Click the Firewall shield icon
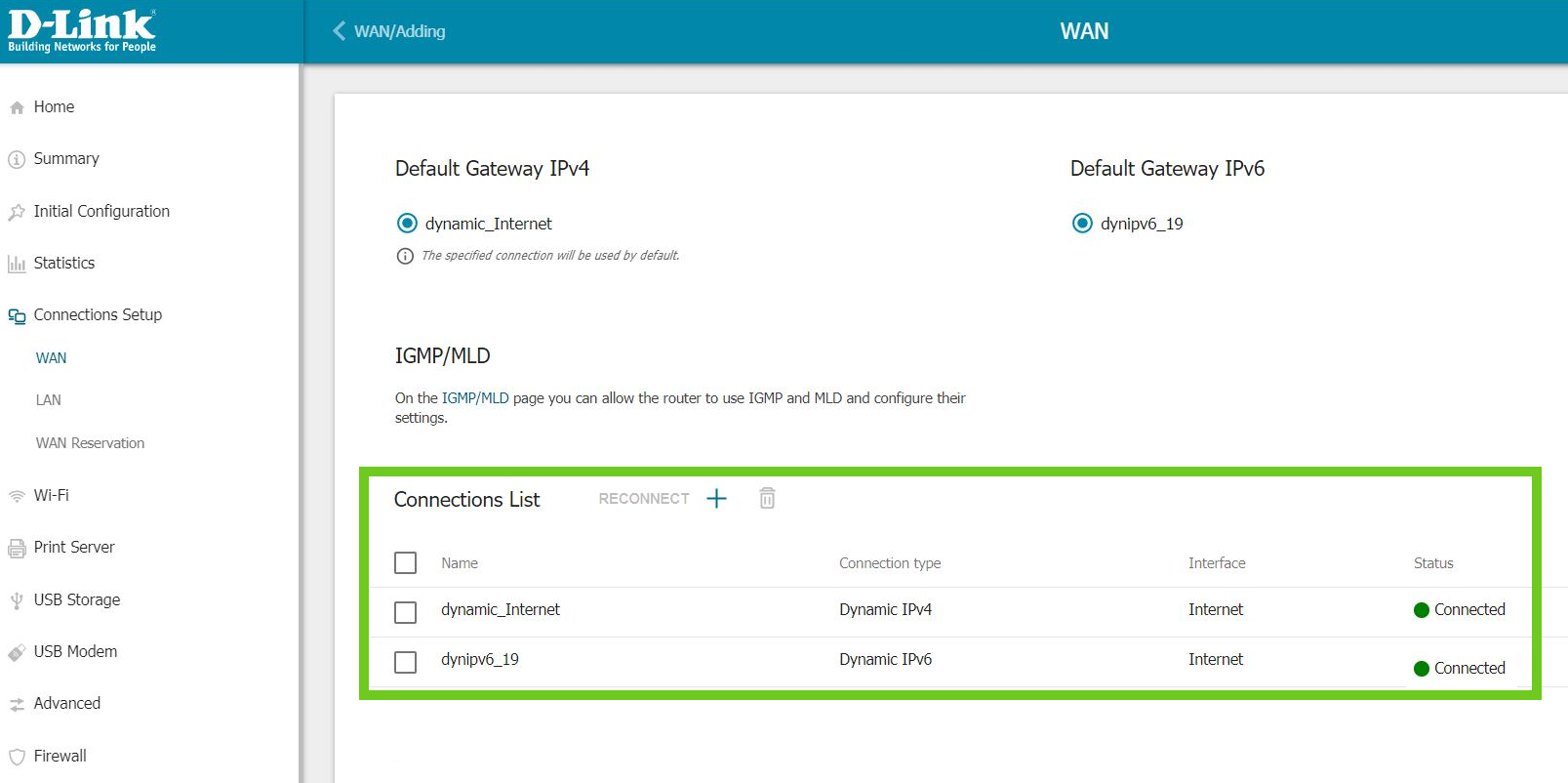The image size is (1568, 783). pos(17,757)
